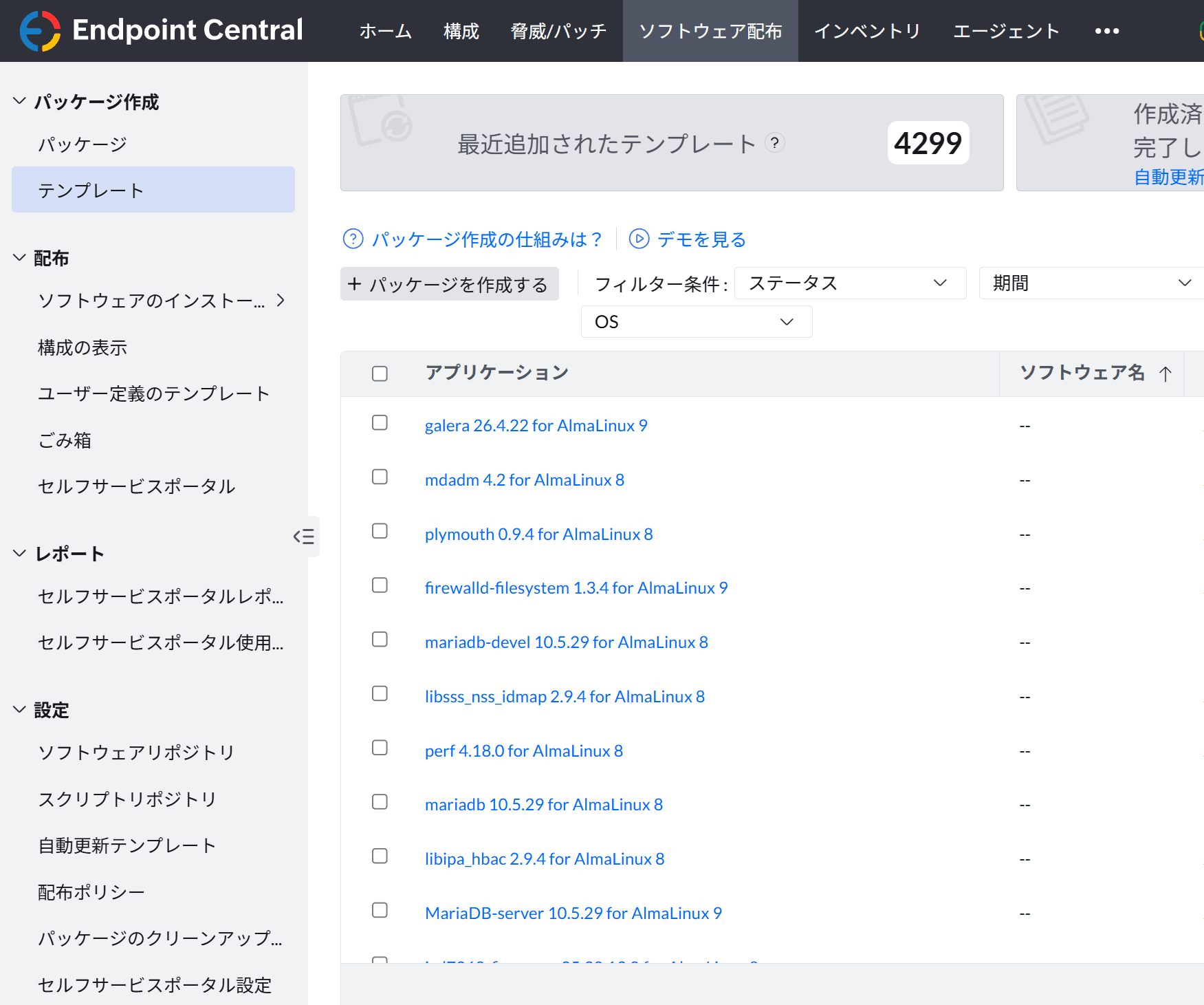Open セルフサービスポータル in the 配布 section
This screenshot has height=1005, width=1204.
(137, 486)
